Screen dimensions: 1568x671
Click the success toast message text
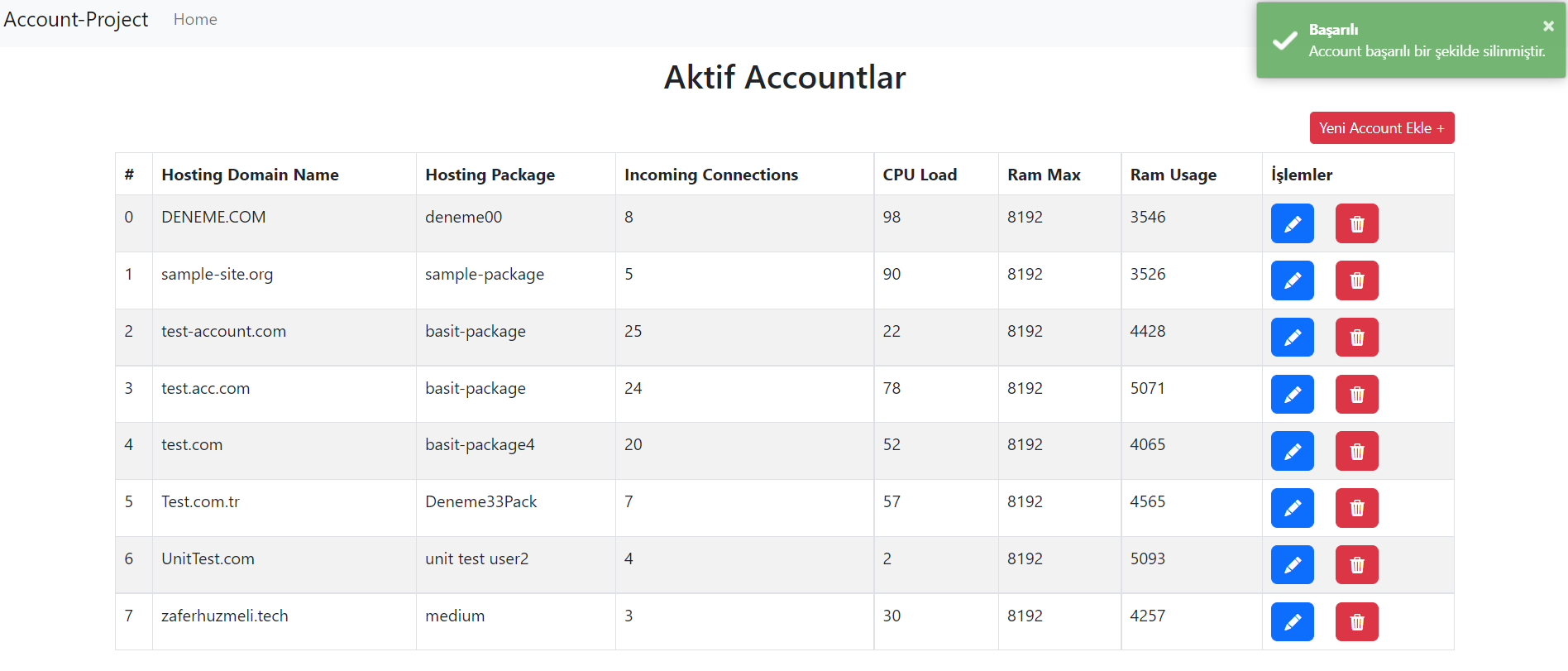point(1427,51)
